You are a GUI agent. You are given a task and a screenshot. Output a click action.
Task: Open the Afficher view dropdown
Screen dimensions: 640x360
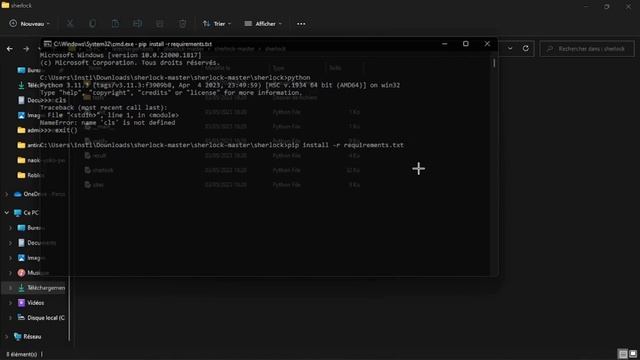point(263,24)
